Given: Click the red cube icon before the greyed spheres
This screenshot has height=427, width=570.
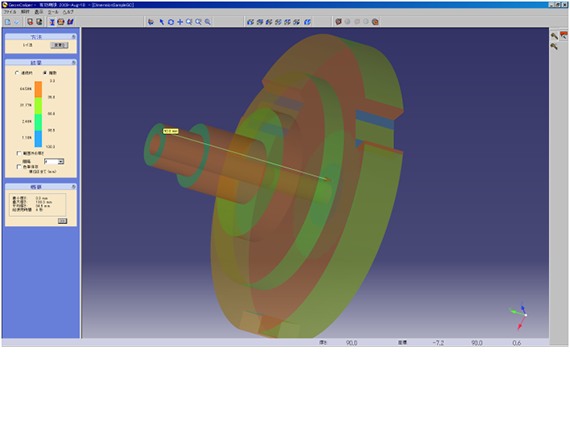Looking at the screenshot, I should click(338, 22).
